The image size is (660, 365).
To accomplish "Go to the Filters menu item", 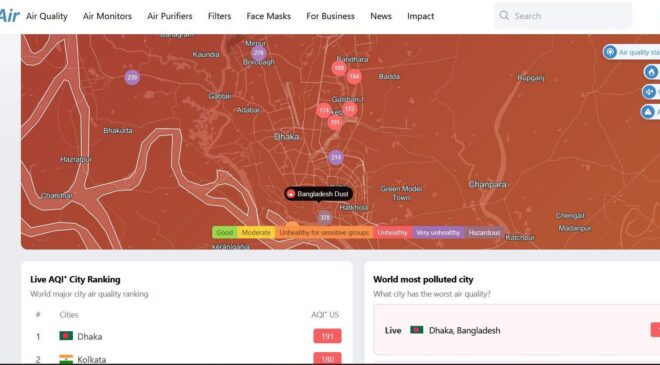I will 219,16.
